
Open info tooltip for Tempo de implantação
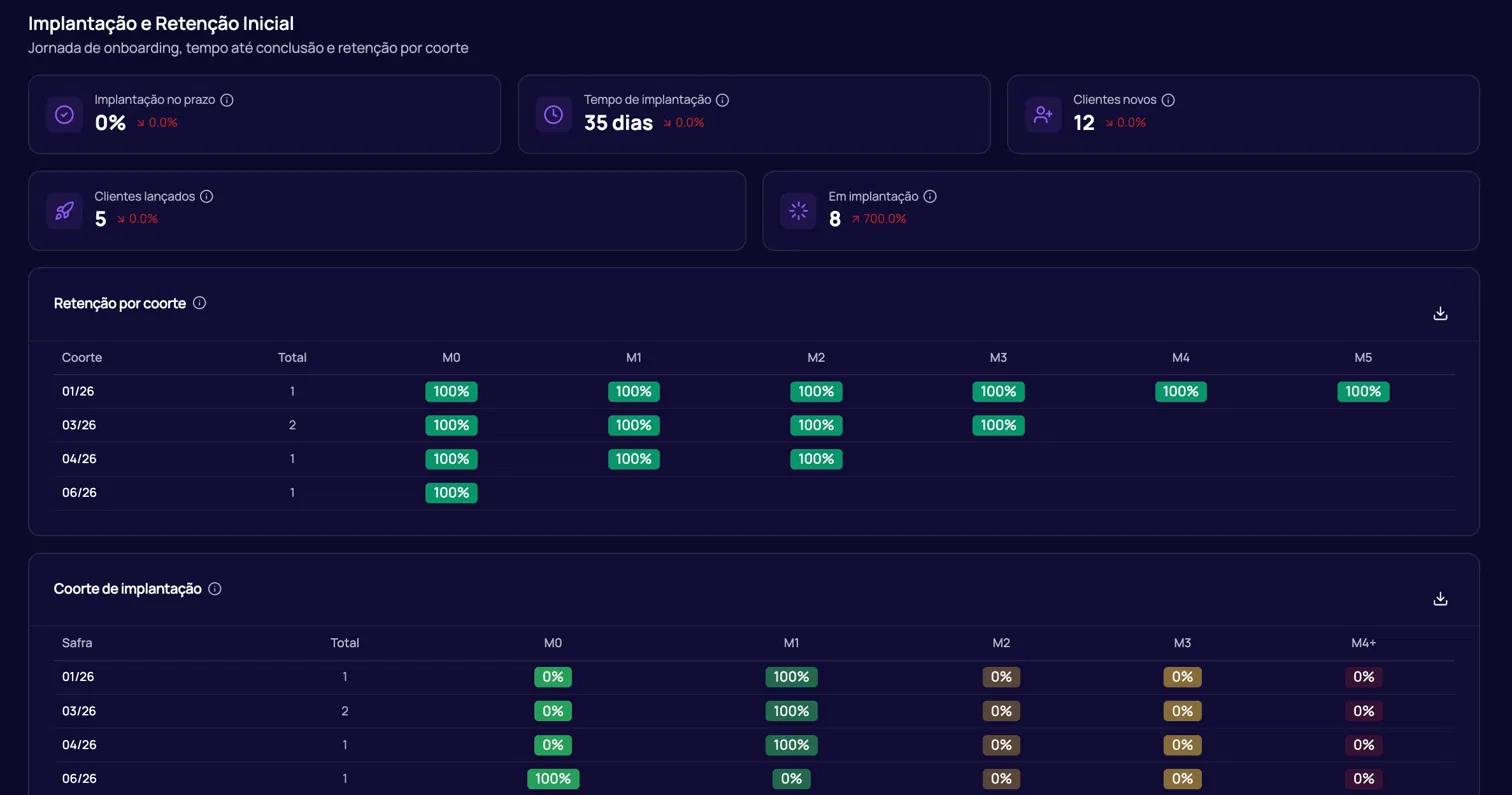pyautogui.click(x=723, y=100)
